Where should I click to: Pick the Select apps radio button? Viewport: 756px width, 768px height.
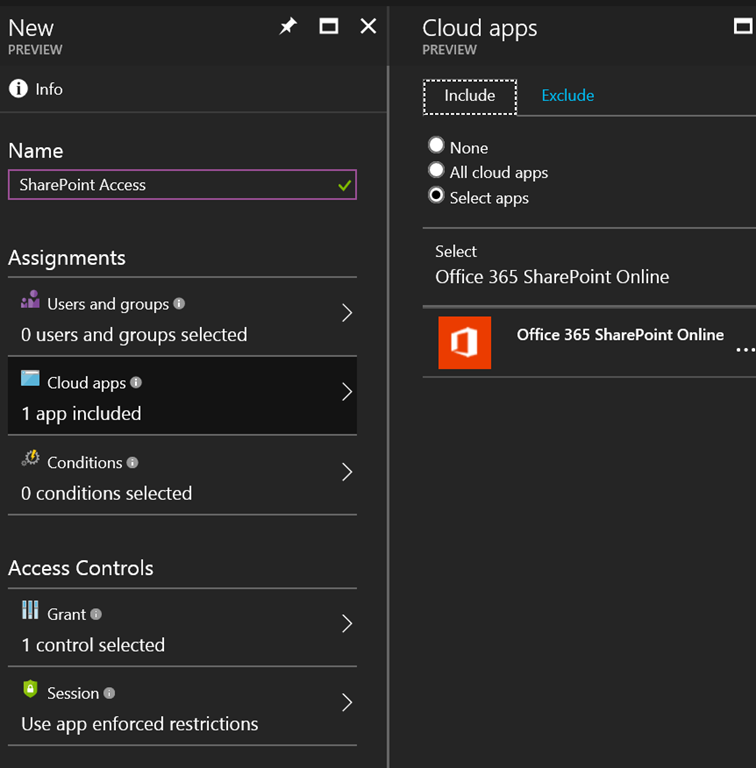tap(436, 196)
